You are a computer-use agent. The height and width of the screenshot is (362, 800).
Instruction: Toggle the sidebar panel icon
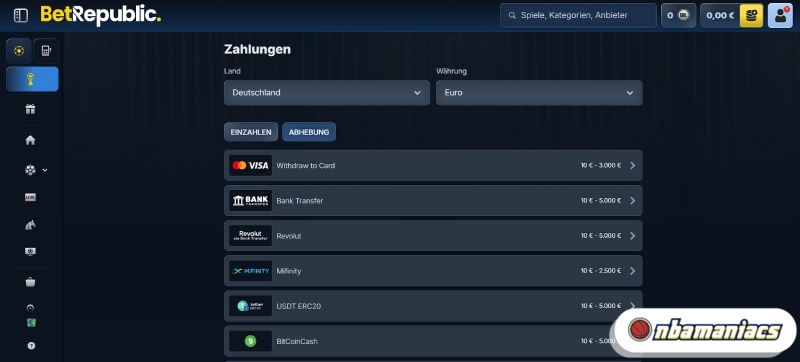coord(21,16)
